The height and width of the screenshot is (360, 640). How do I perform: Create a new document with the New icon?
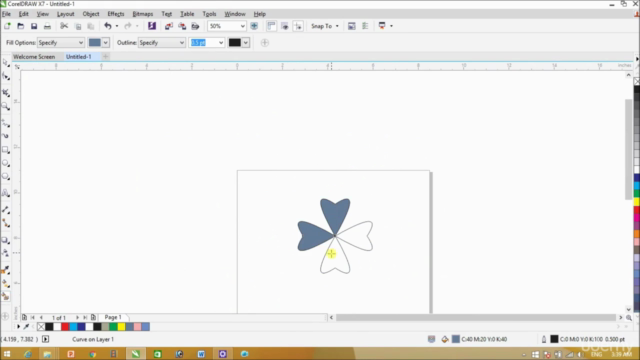tap(7, 26)
